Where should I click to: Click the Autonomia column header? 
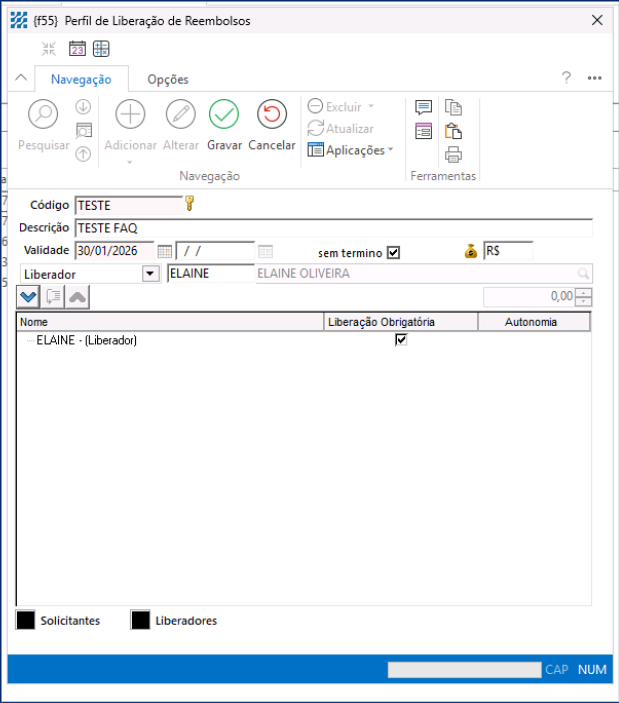coord(531,322)
